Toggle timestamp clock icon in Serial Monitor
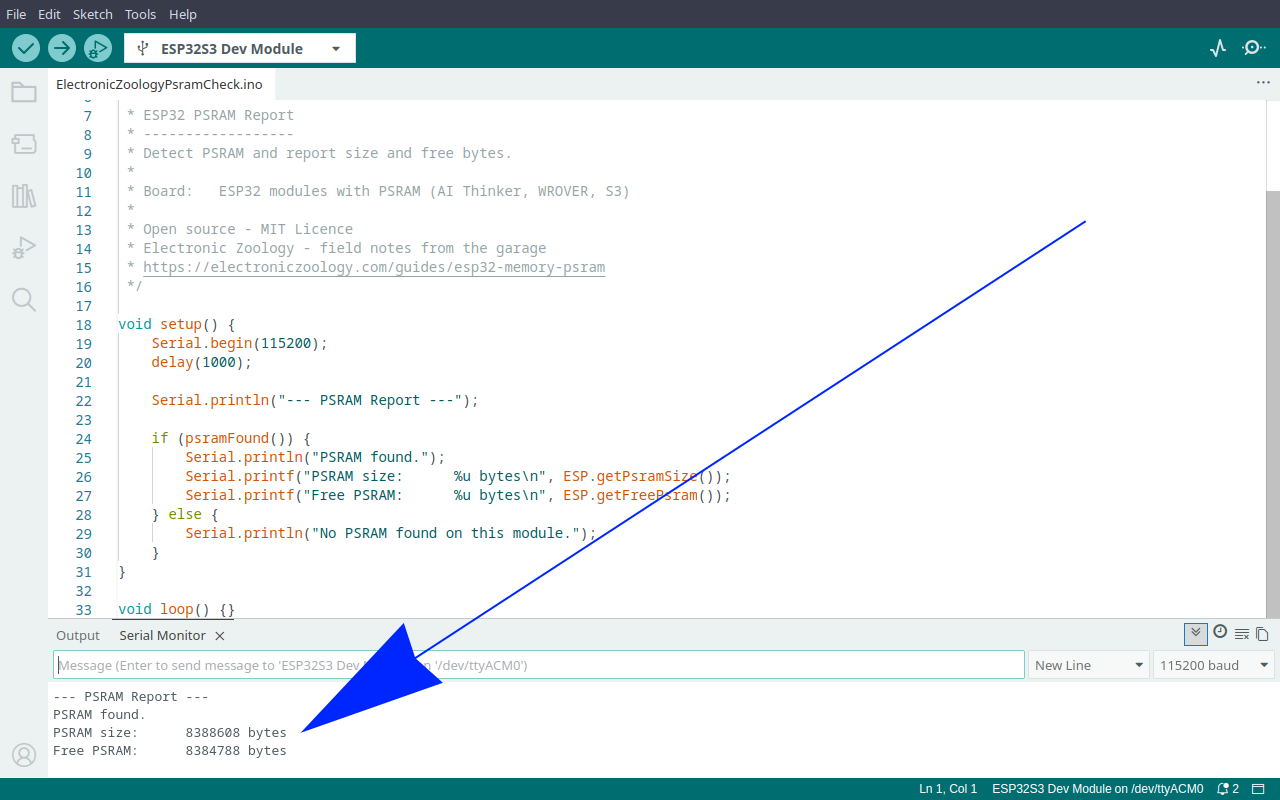Viewport: 1280px width, 800px height. click(1220, 632)
